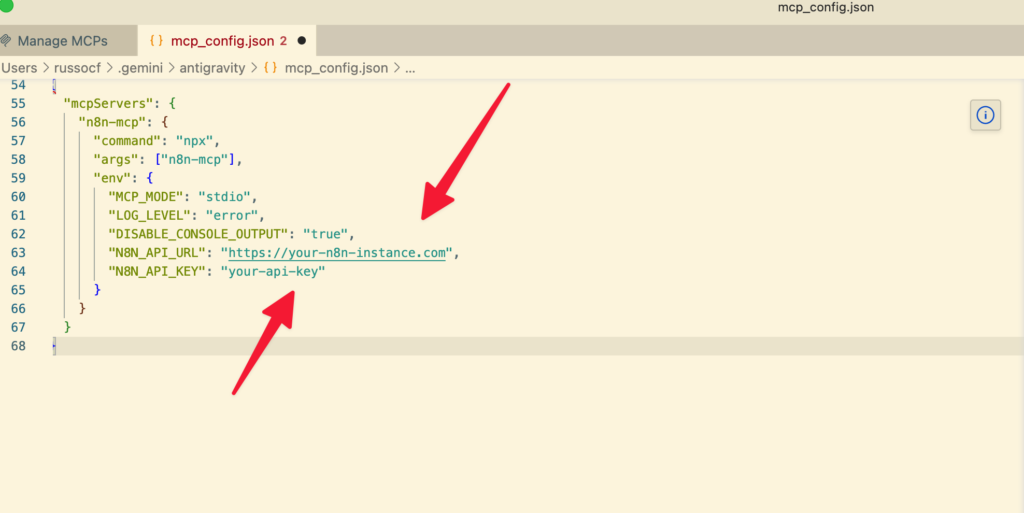
Task: Click line number 68 in the gutter
Action: pos(18,346)
